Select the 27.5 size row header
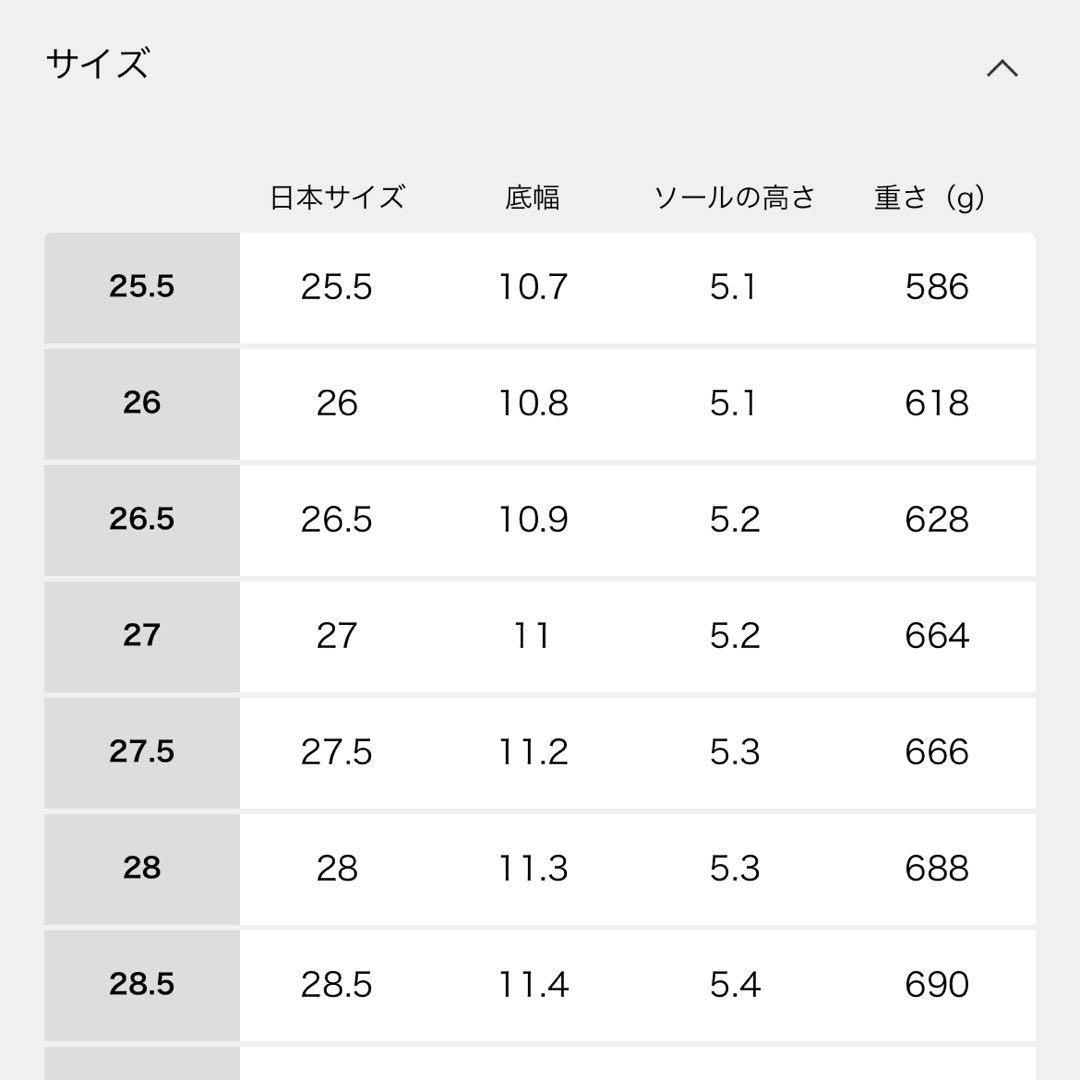The width and height of the screenshot is (1080, 1080). click(140, 752)
